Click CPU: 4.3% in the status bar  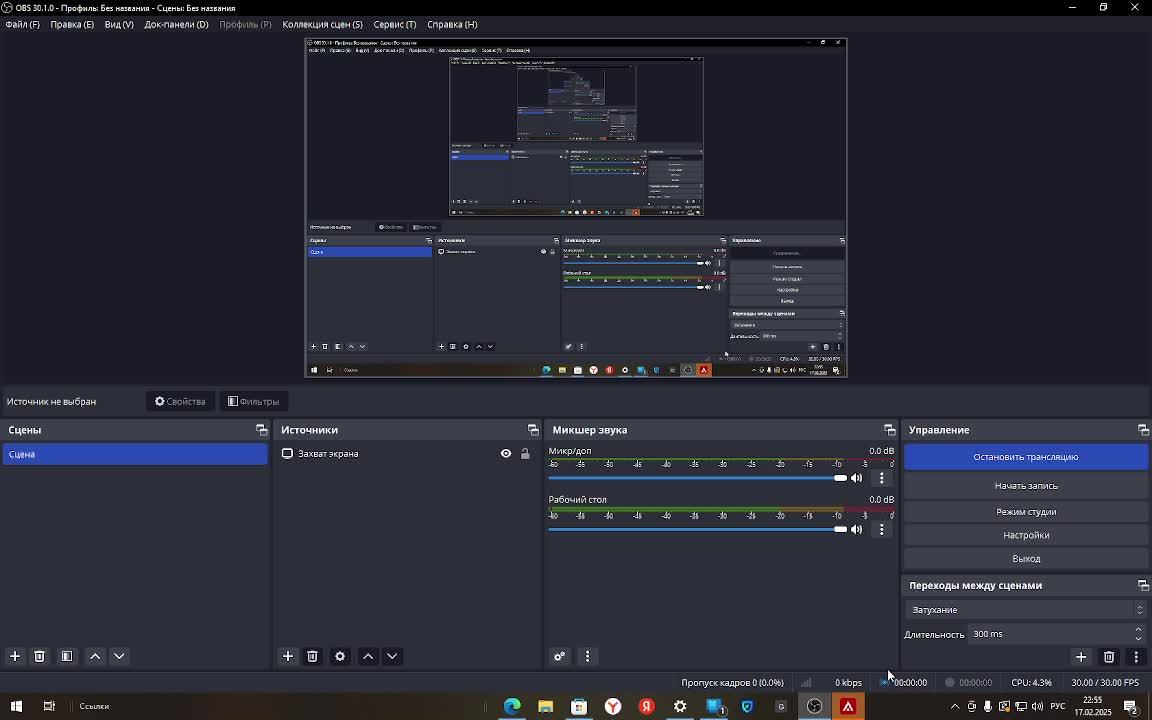[1031, 683]
